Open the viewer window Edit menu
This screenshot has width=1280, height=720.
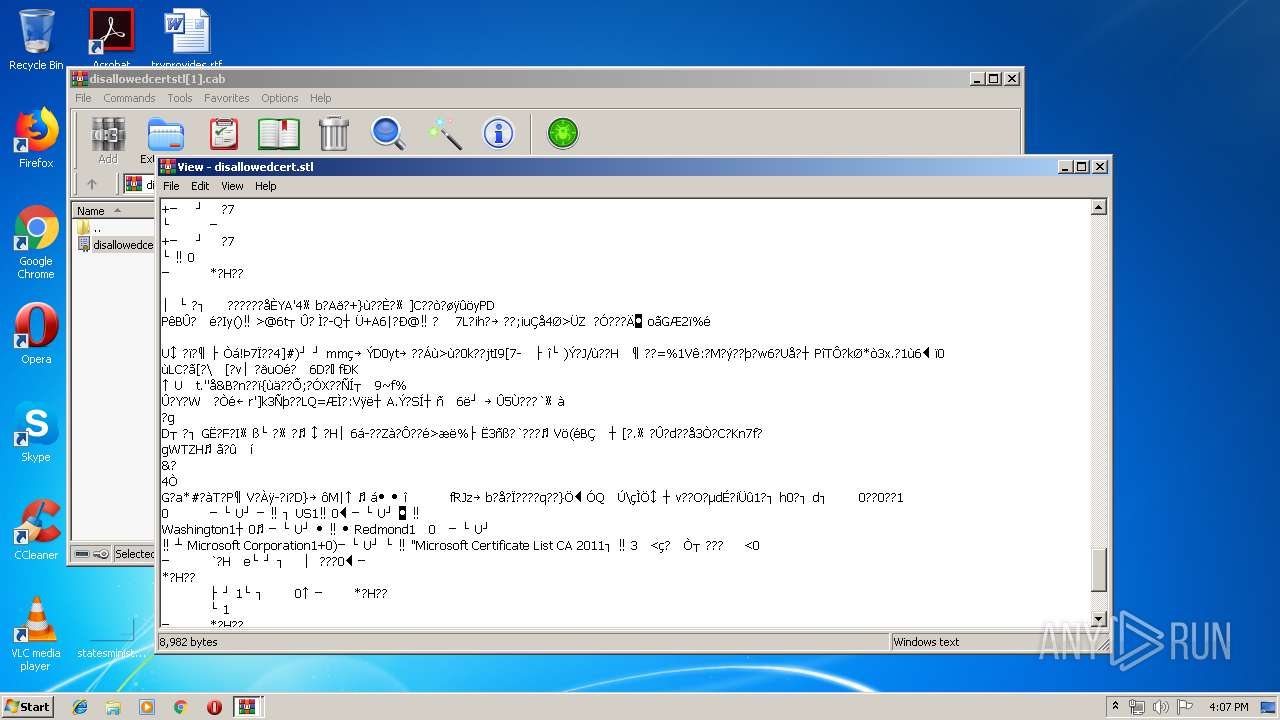click(200, 186)
